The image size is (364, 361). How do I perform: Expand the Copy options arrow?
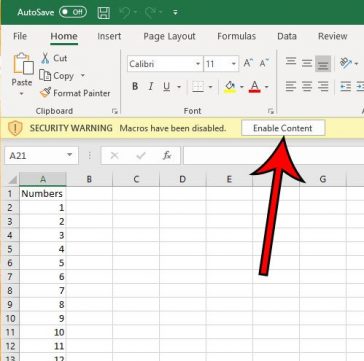pyautogui.click(x=83, y=76)
